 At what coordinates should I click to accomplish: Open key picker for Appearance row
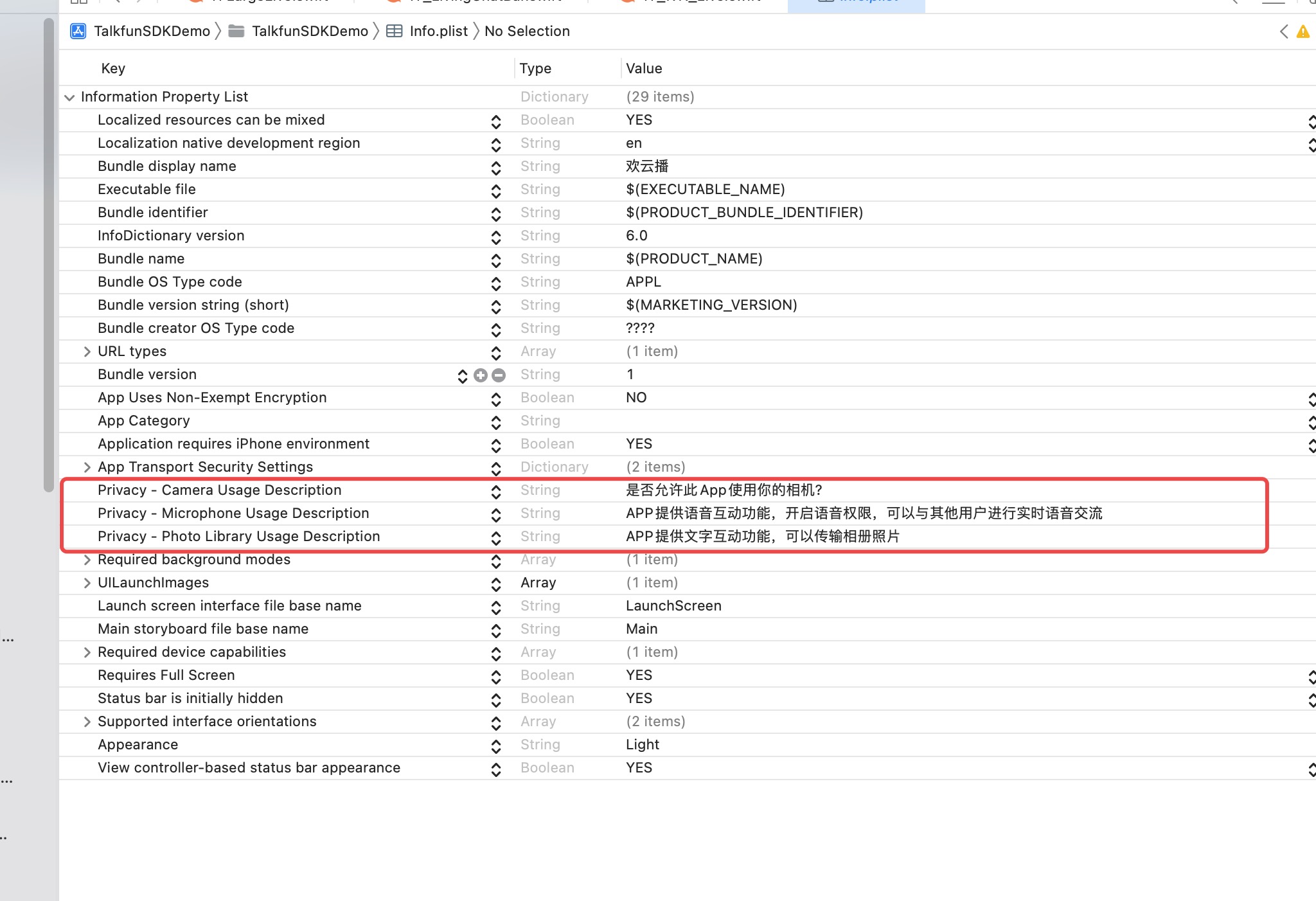pyautogui.click(x=496, y=745)
